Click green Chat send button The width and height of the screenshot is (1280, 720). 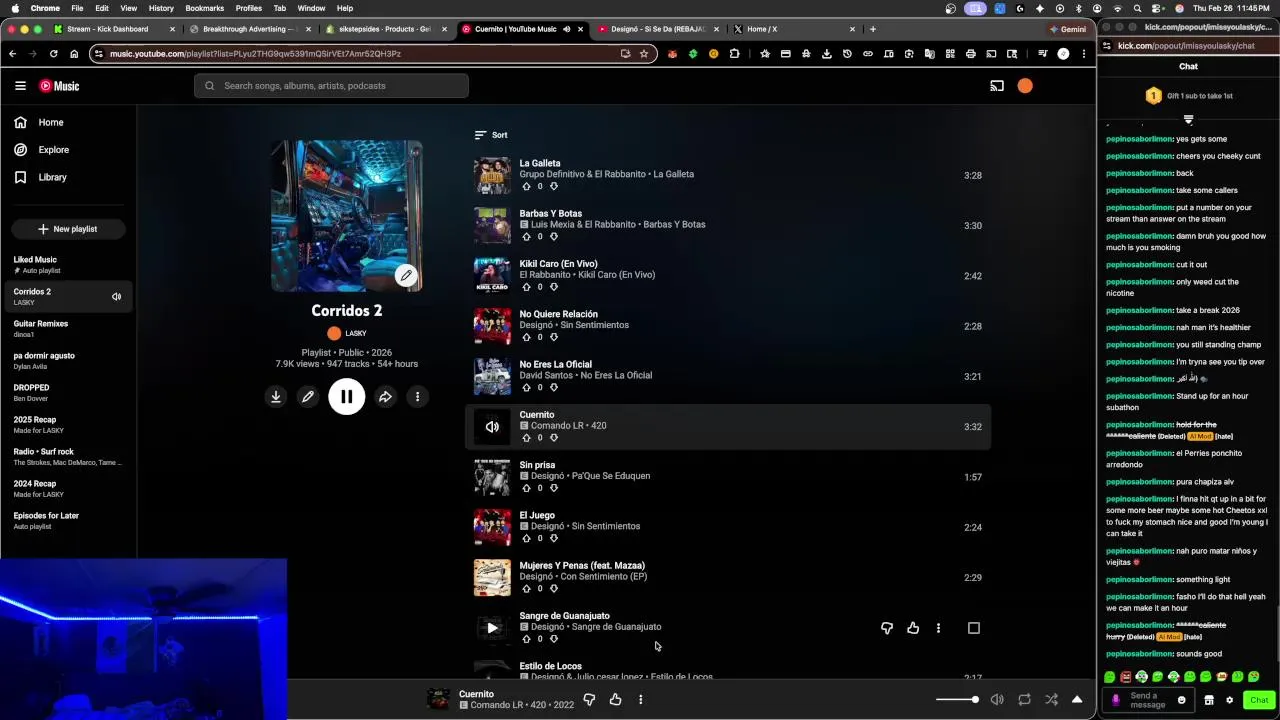pyautogui.click(x=1259, y=700)
